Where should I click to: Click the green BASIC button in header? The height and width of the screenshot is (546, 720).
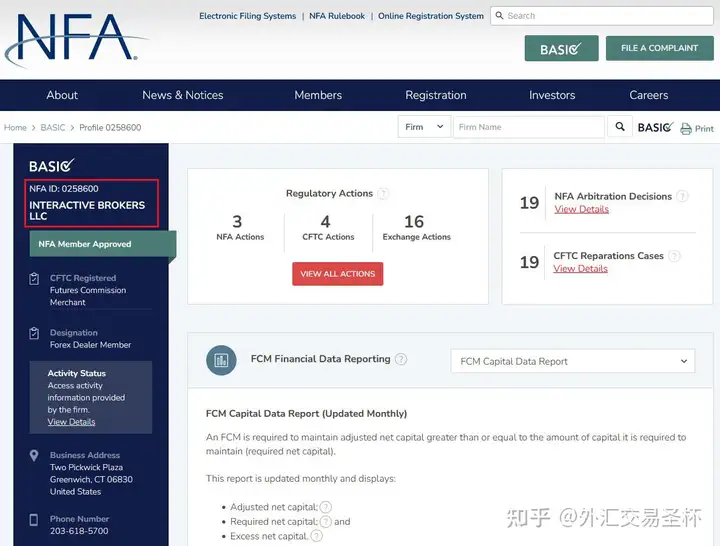pyautogui.click(x=561, y=48)
